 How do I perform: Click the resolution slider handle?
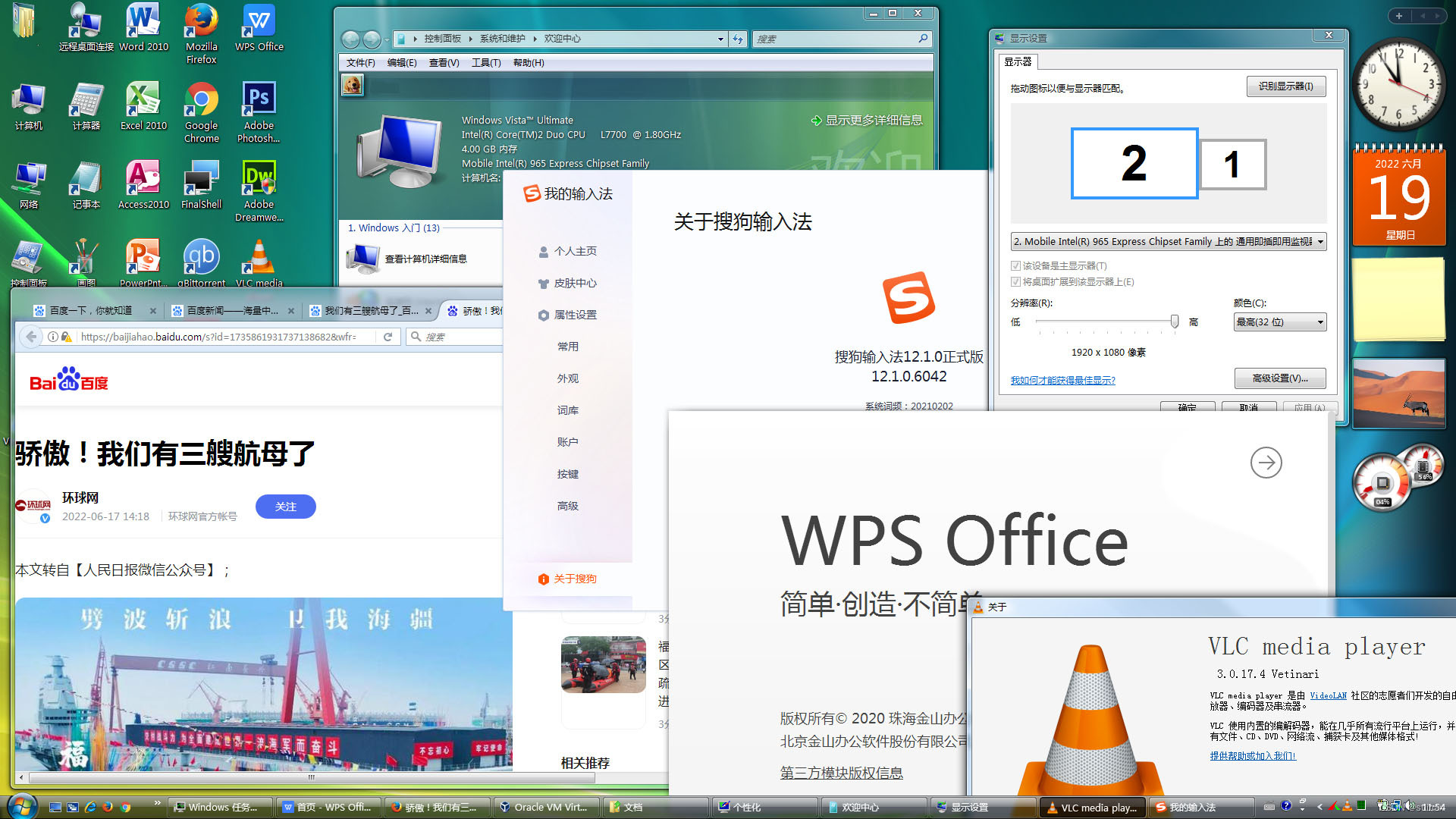[1174, 322]
